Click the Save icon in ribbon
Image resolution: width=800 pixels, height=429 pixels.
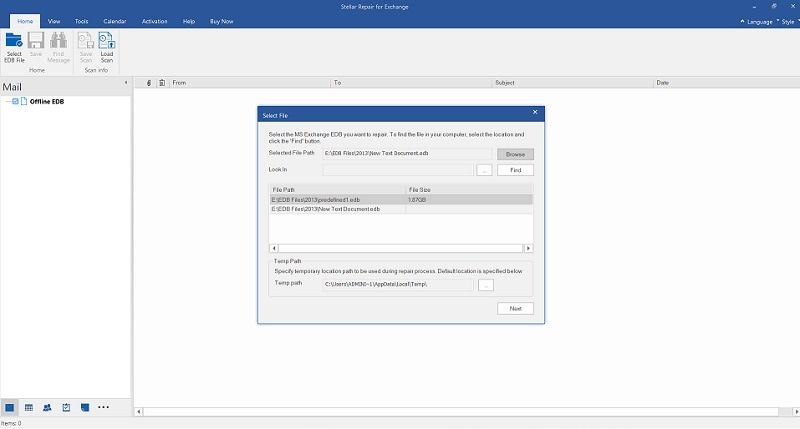[x=36, y=44]
